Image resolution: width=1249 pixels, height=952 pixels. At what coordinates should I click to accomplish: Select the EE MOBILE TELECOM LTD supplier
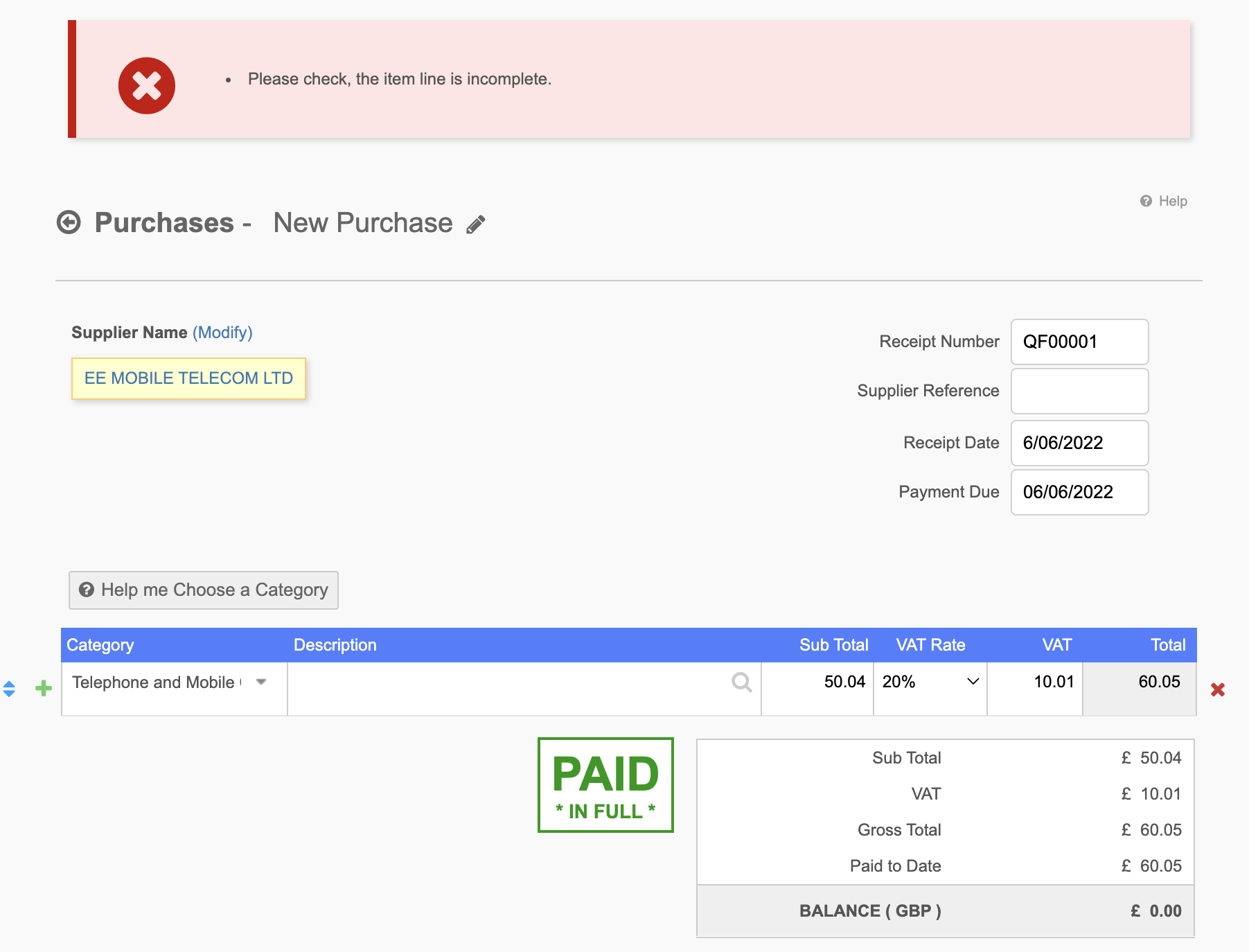click(188, 378)
